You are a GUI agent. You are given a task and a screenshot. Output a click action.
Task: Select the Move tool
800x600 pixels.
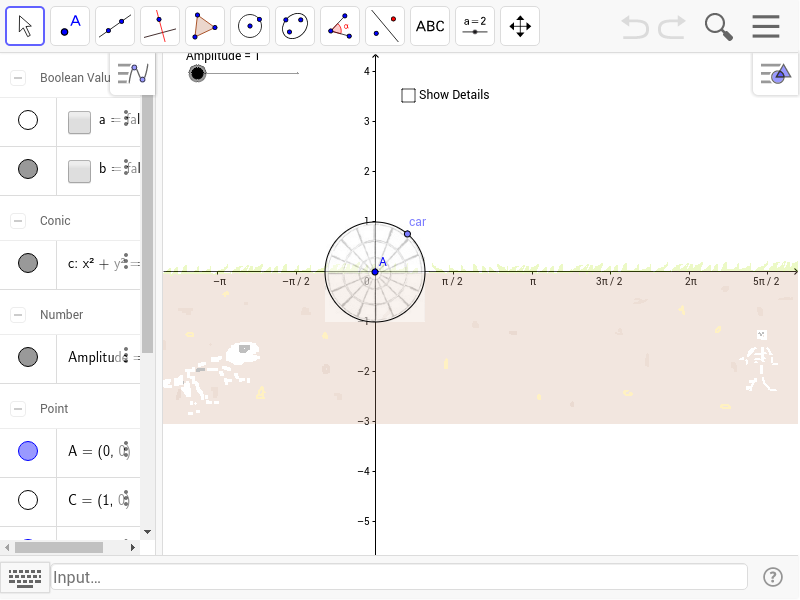coord(24,25)
